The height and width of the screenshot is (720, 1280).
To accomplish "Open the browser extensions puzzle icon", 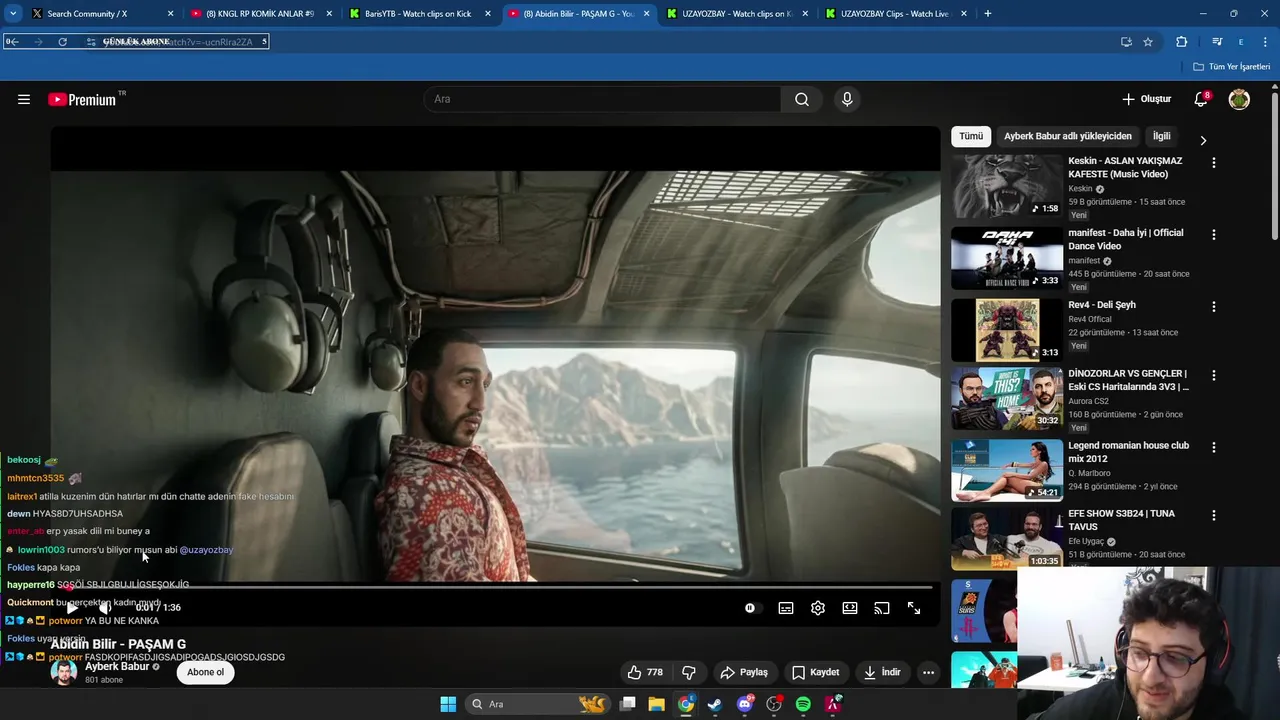I will 1182,42.
